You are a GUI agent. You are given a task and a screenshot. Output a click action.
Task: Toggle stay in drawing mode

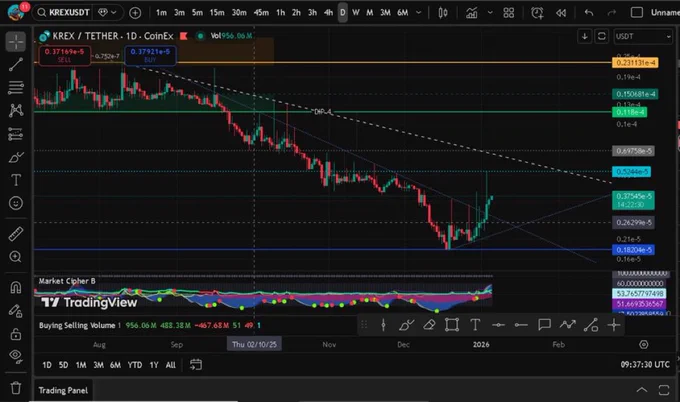16,310
